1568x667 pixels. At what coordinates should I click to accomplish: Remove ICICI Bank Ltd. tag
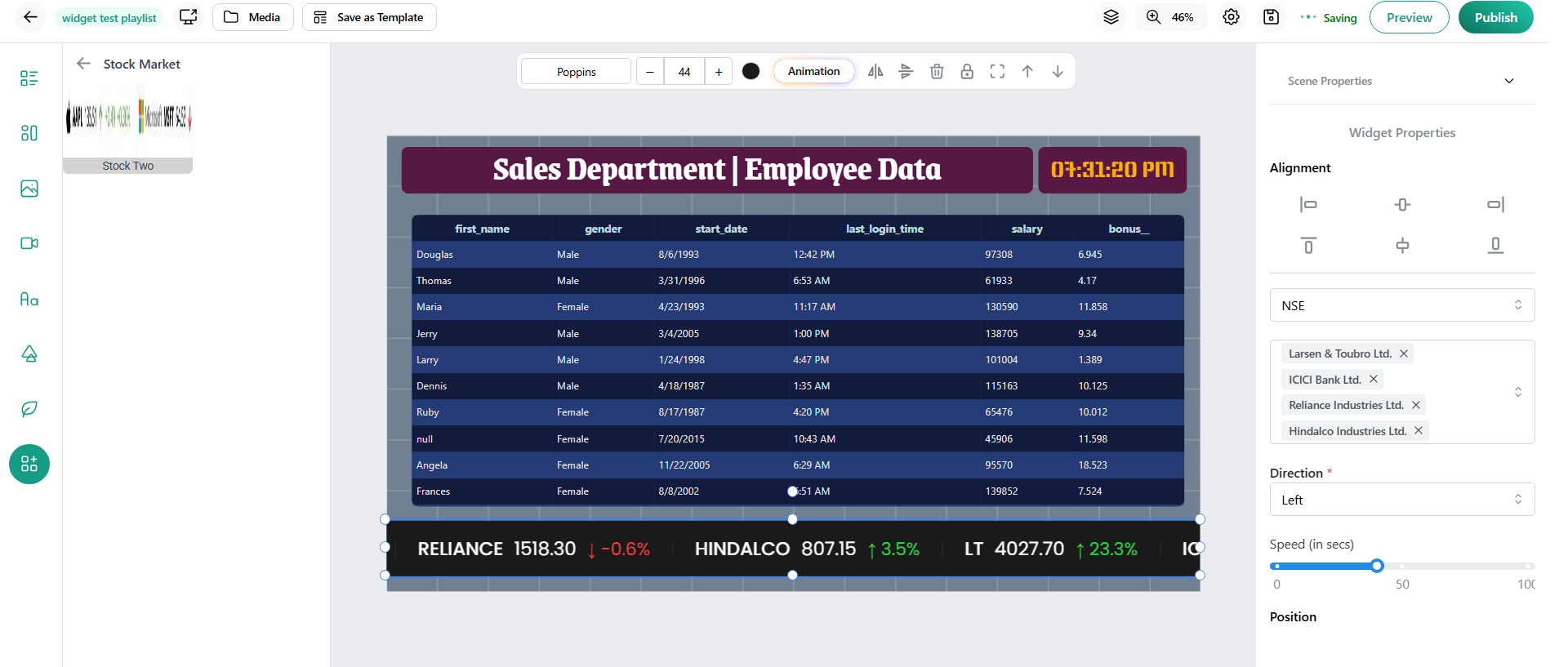1374,379
